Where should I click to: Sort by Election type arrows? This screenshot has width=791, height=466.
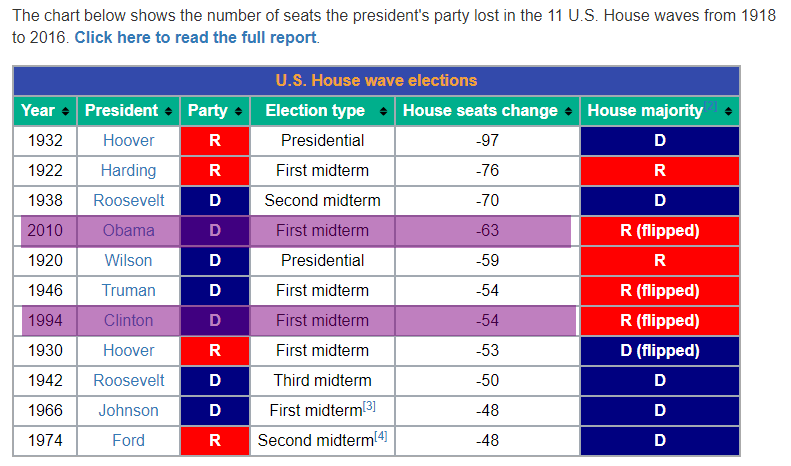[384, 111]
